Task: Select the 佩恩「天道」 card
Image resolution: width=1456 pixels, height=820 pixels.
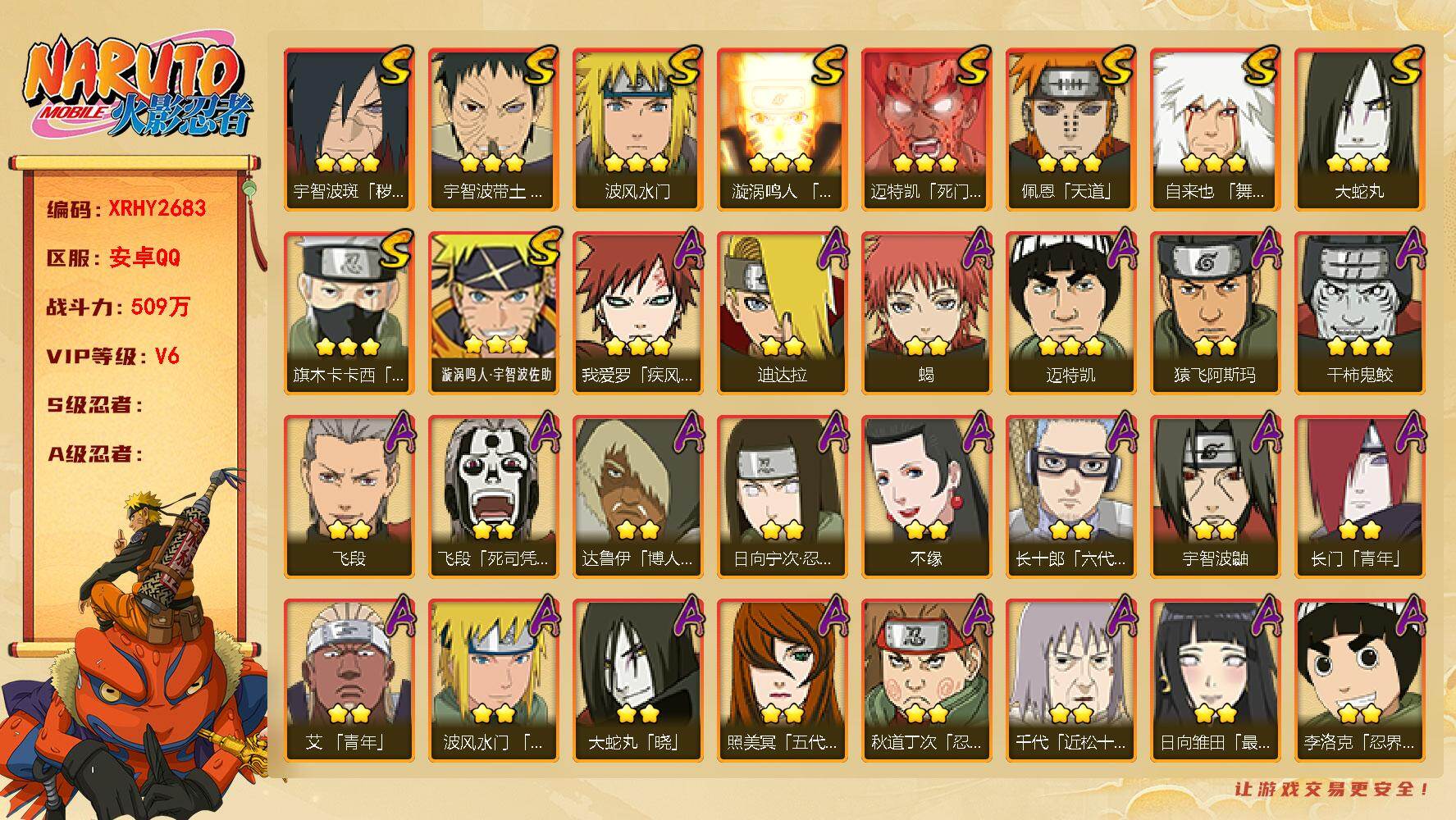Action: tap(1070, 130)
